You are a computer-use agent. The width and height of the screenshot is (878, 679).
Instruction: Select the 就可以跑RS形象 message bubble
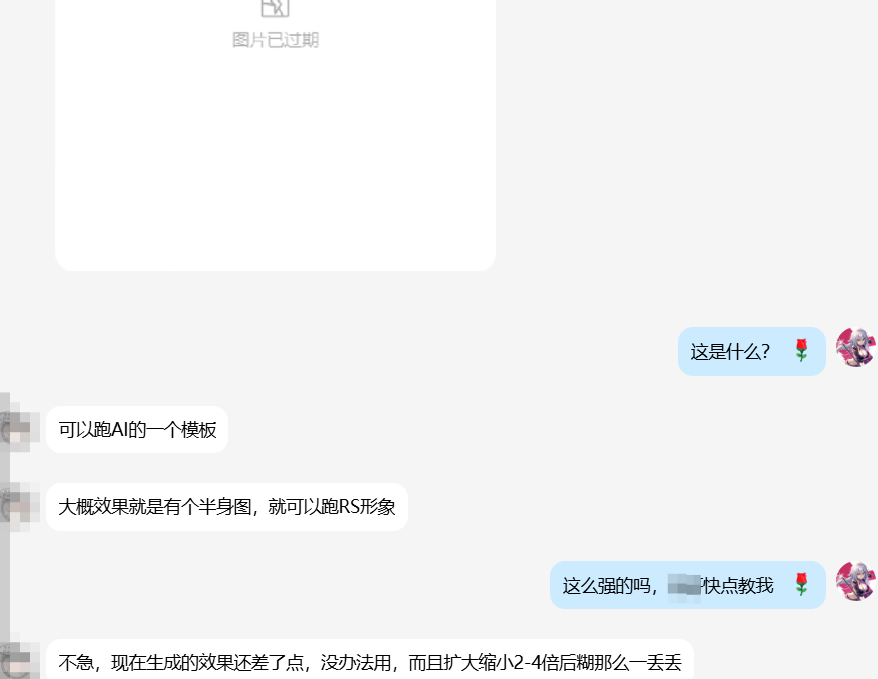pyautogui.click(x=227, y=507)
